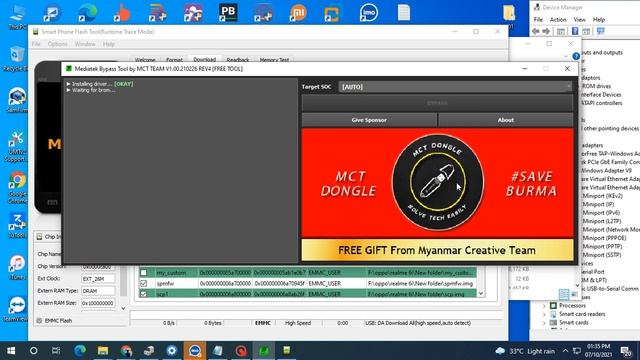Screen dimensions: 640x360
Task: Open the Microsoft Edge desktop shortcut
Action: (x=87, y=13)
